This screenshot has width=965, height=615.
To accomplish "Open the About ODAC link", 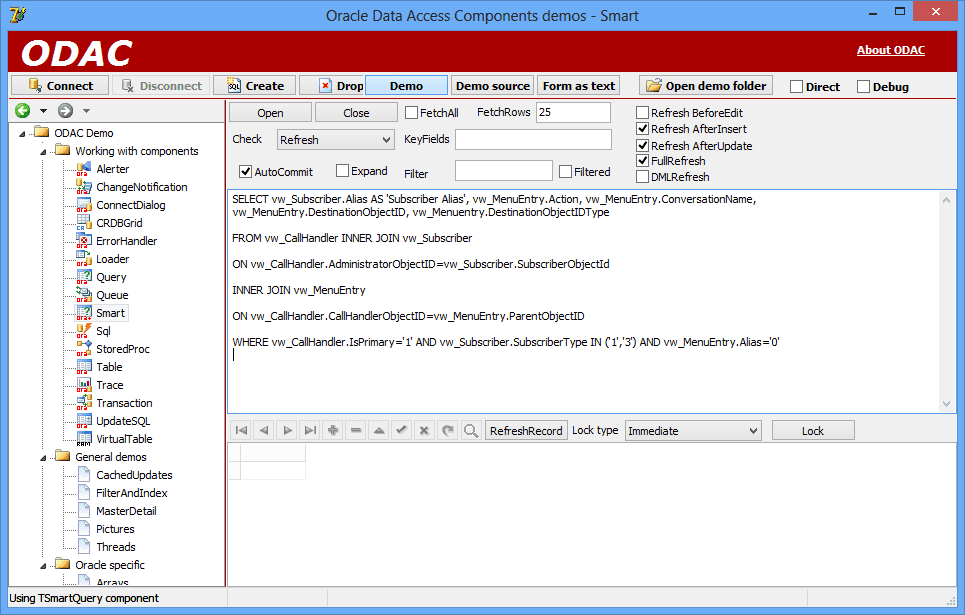I will tap(891, 50).
